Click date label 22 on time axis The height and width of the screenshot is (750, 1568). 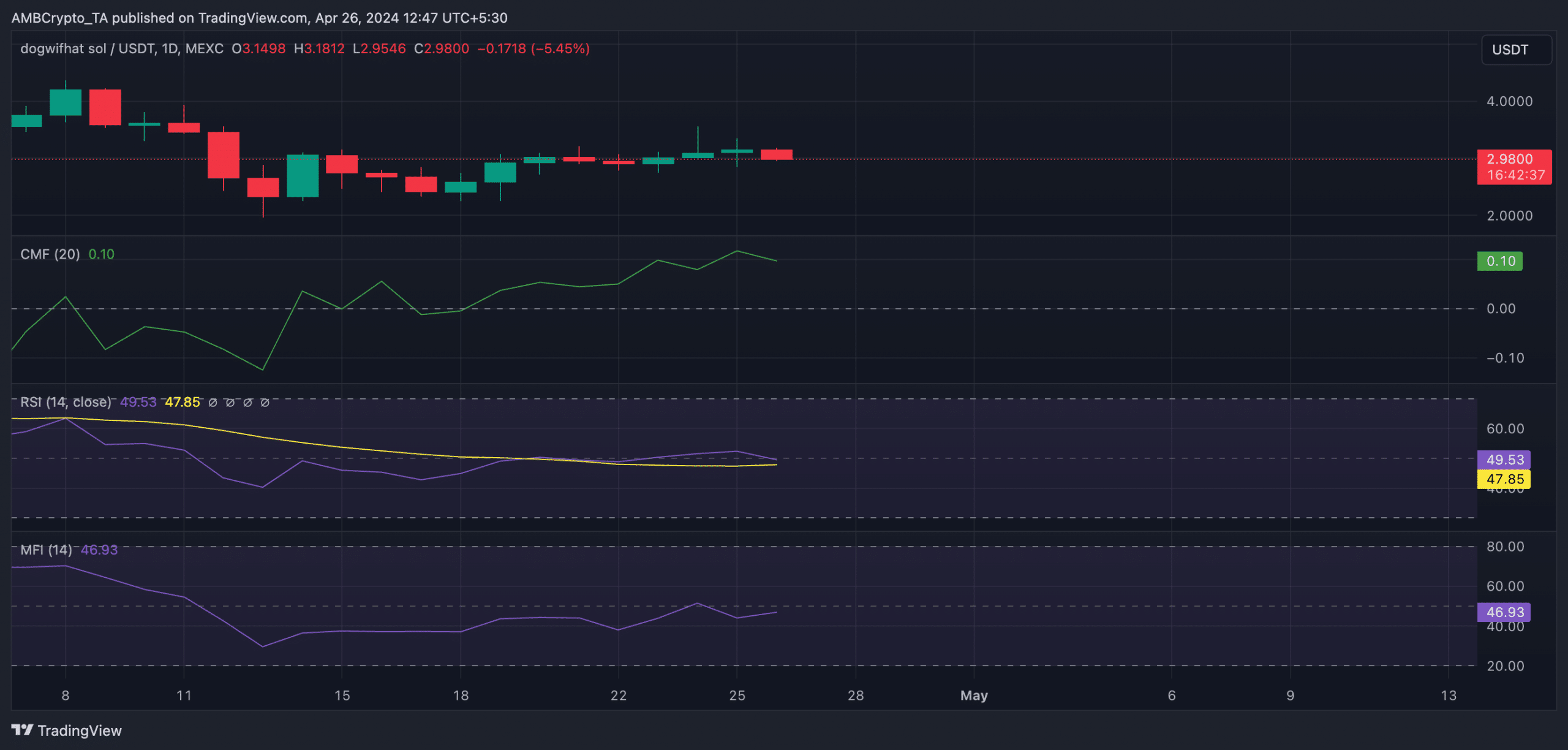tap(619, 695)
